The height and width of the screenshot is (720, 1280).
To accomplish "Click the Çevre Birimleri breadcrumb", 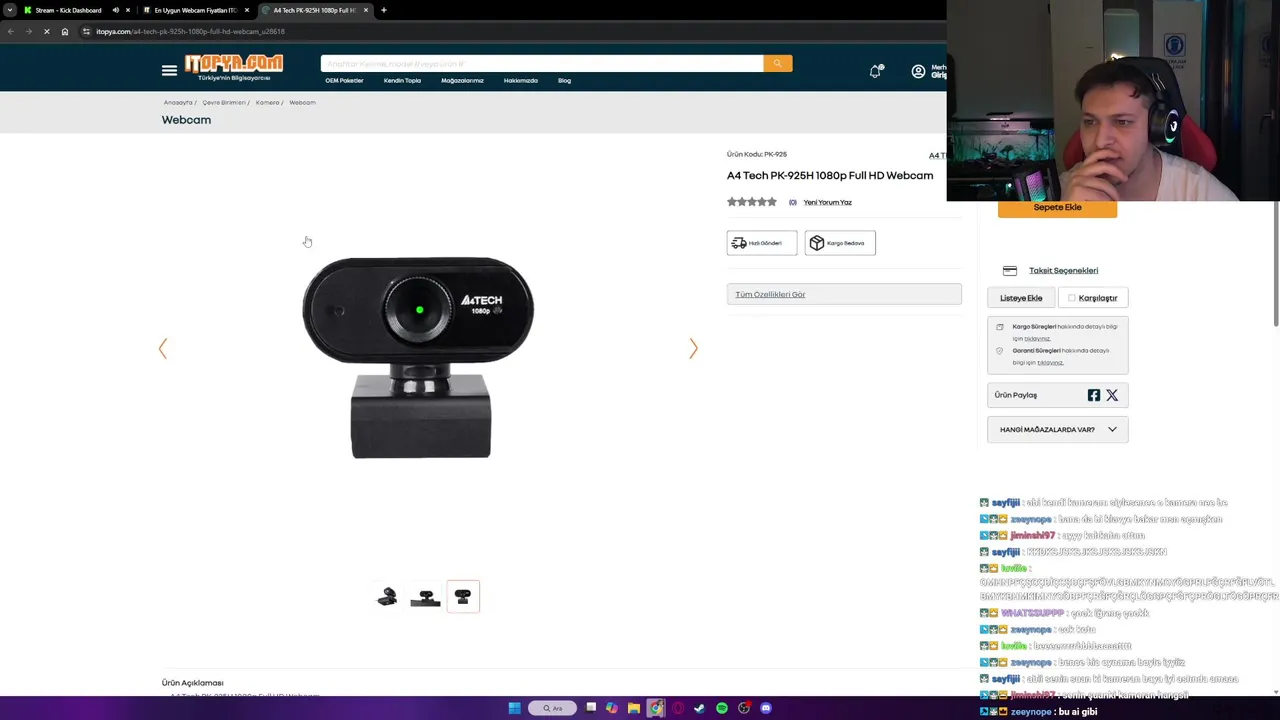I will tap(223, 103).
